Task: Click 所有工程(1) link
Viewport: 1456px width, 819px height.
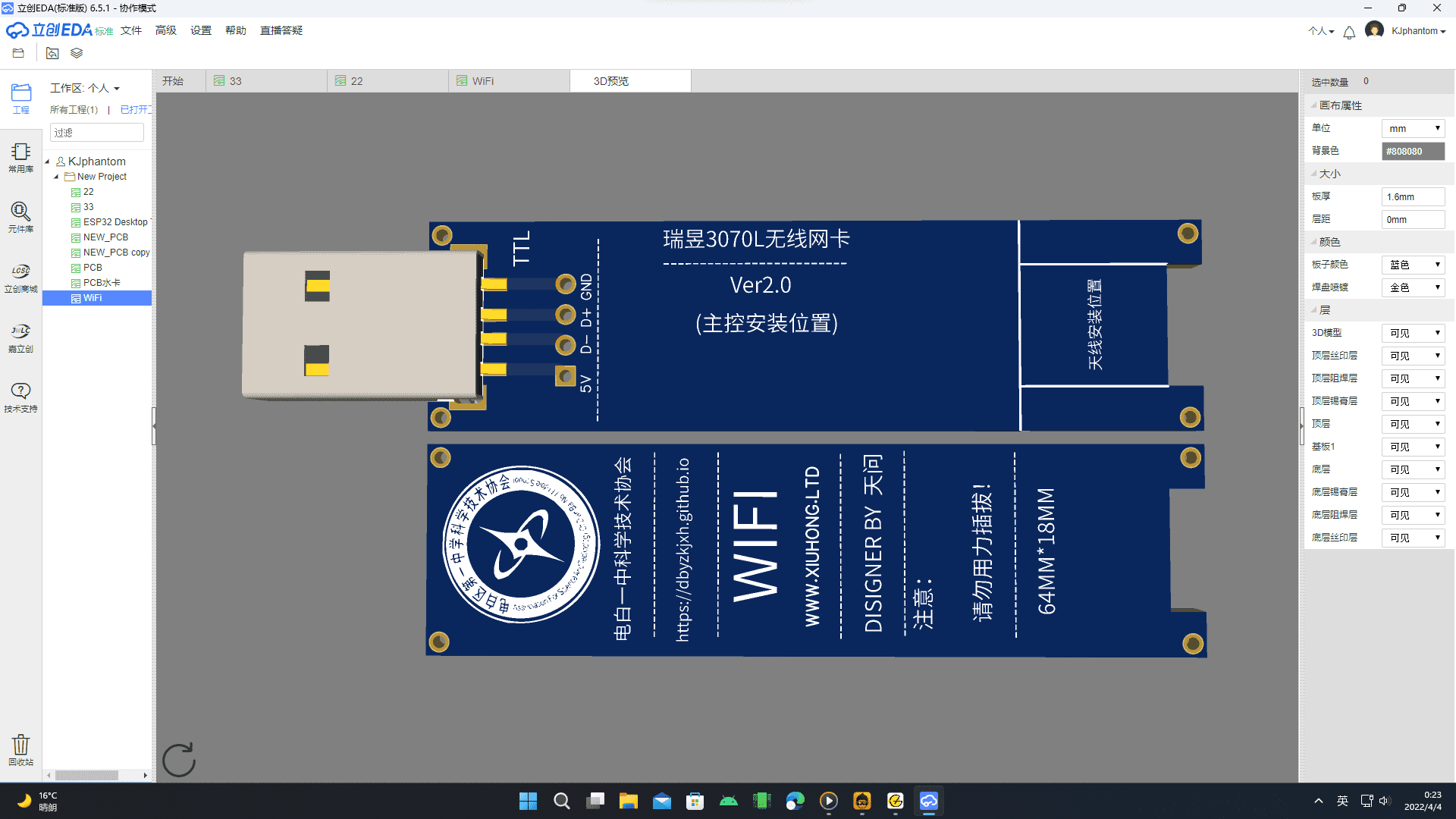Action: point(74,110)
